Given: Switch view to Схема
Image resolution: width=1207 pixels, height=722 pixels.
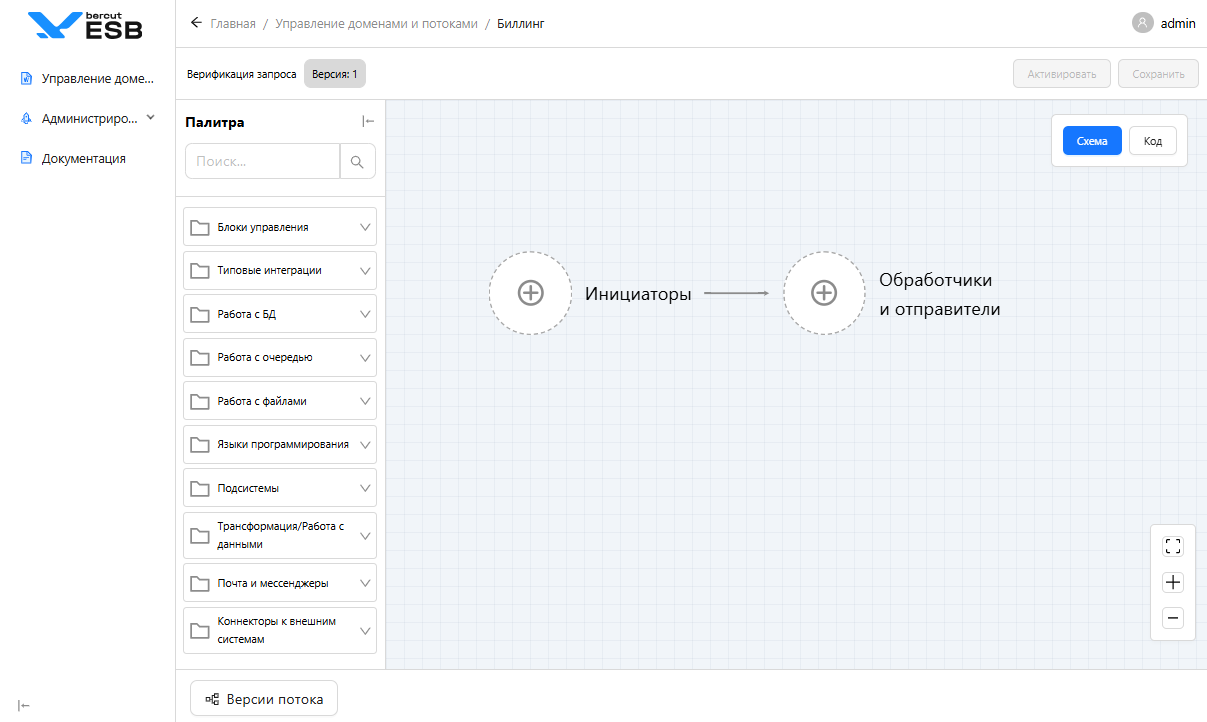Looking at the screenshot, I should click(x=1092, y=141).
